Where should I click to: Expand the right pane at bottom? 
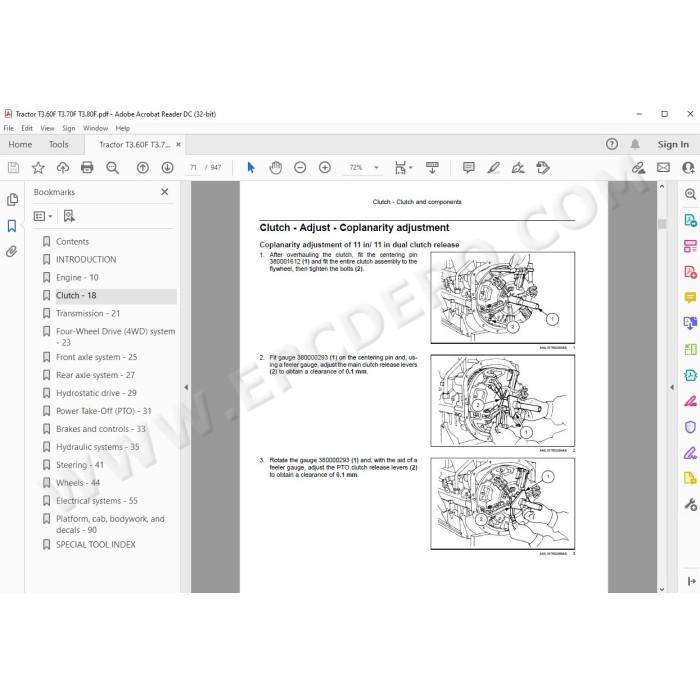[x=691, y=581]
